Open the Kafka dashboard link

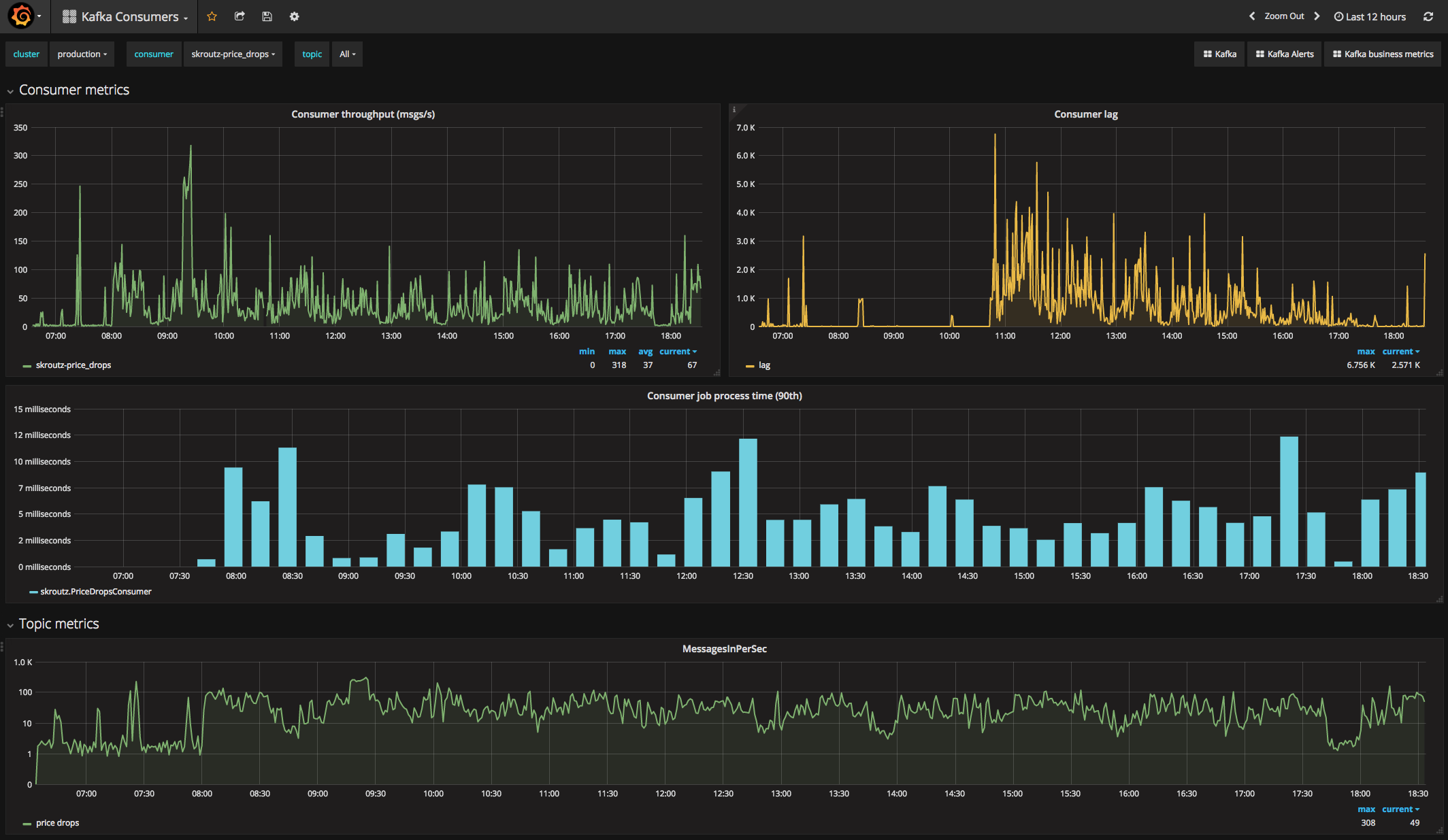coord(1219,54)
